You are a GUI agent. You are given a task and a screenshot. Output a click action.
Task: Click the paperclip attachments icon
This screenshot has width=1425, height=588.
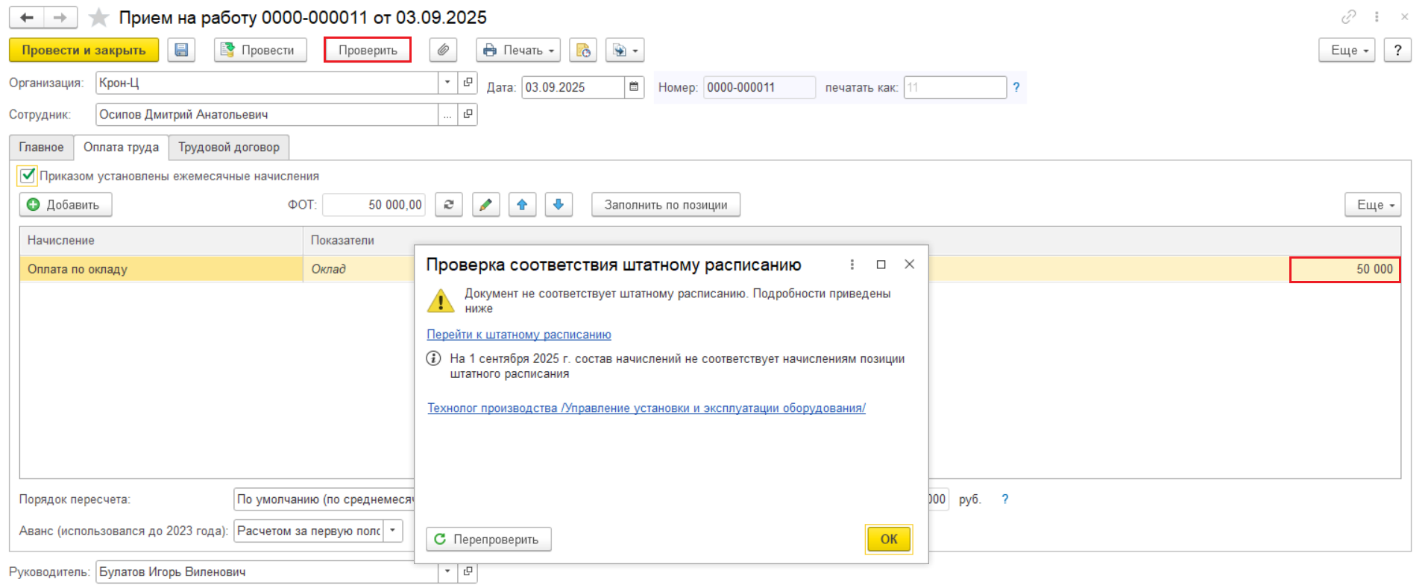443,50
